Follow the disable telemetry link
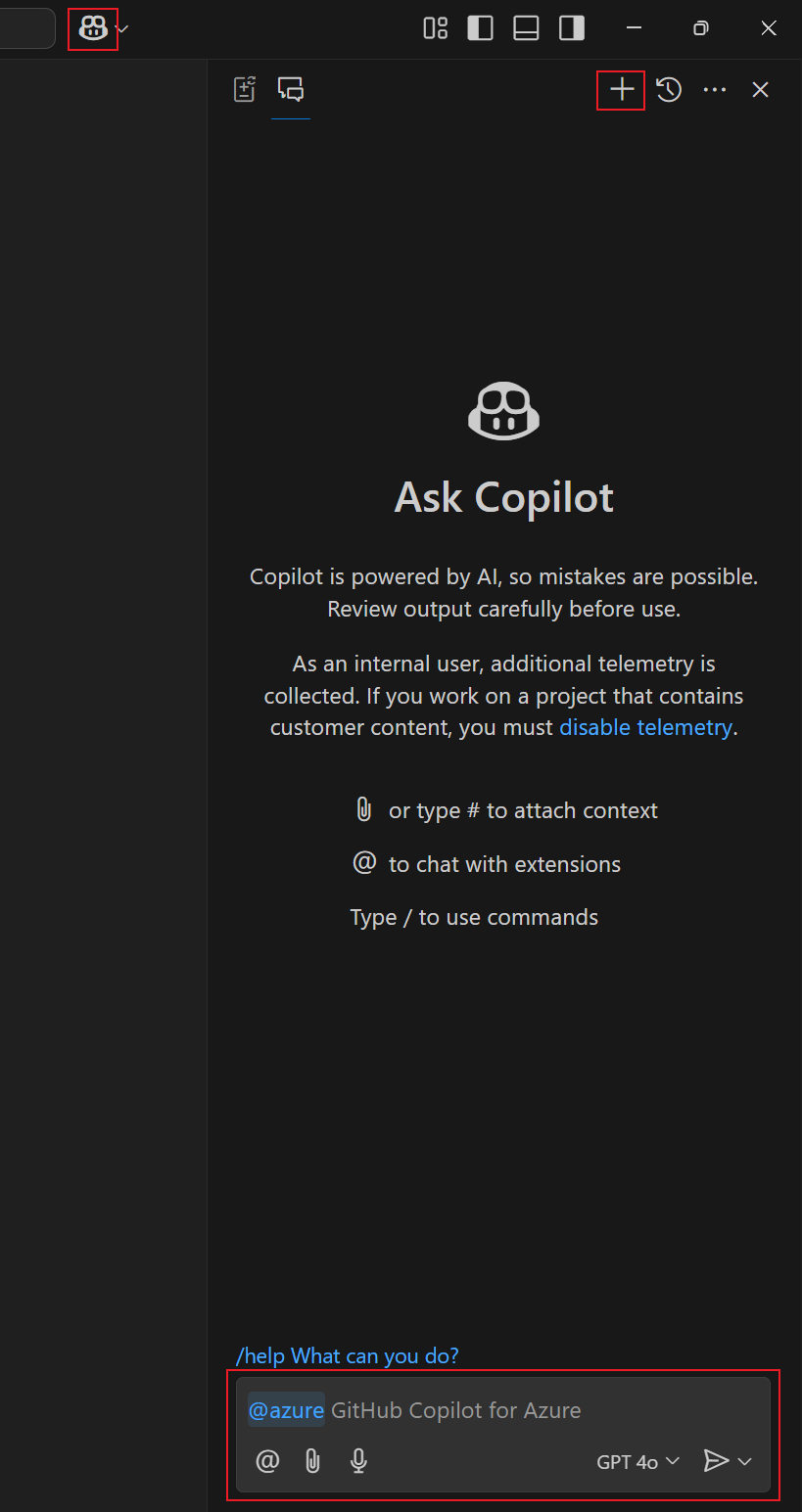This screenshot has height=1512, width=802. pos(645,727)
